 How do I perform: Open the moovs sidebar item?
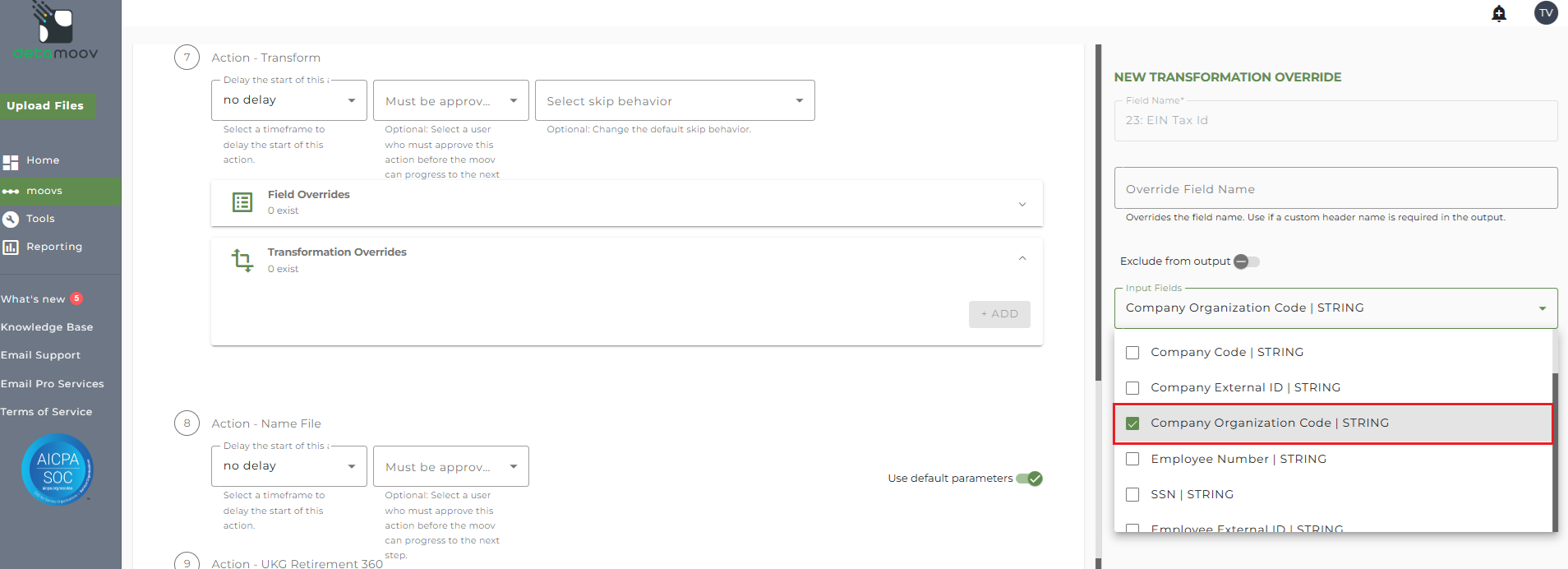point(44,191)
